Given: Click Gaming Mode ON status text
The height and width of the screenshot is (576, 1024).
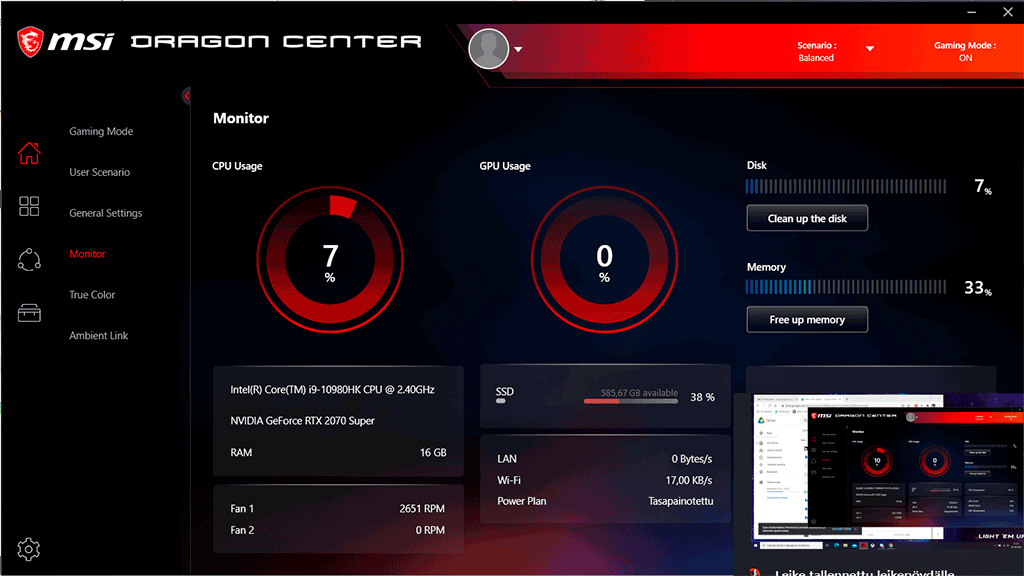Looking at the screenshot, I should tap(965, 52).
